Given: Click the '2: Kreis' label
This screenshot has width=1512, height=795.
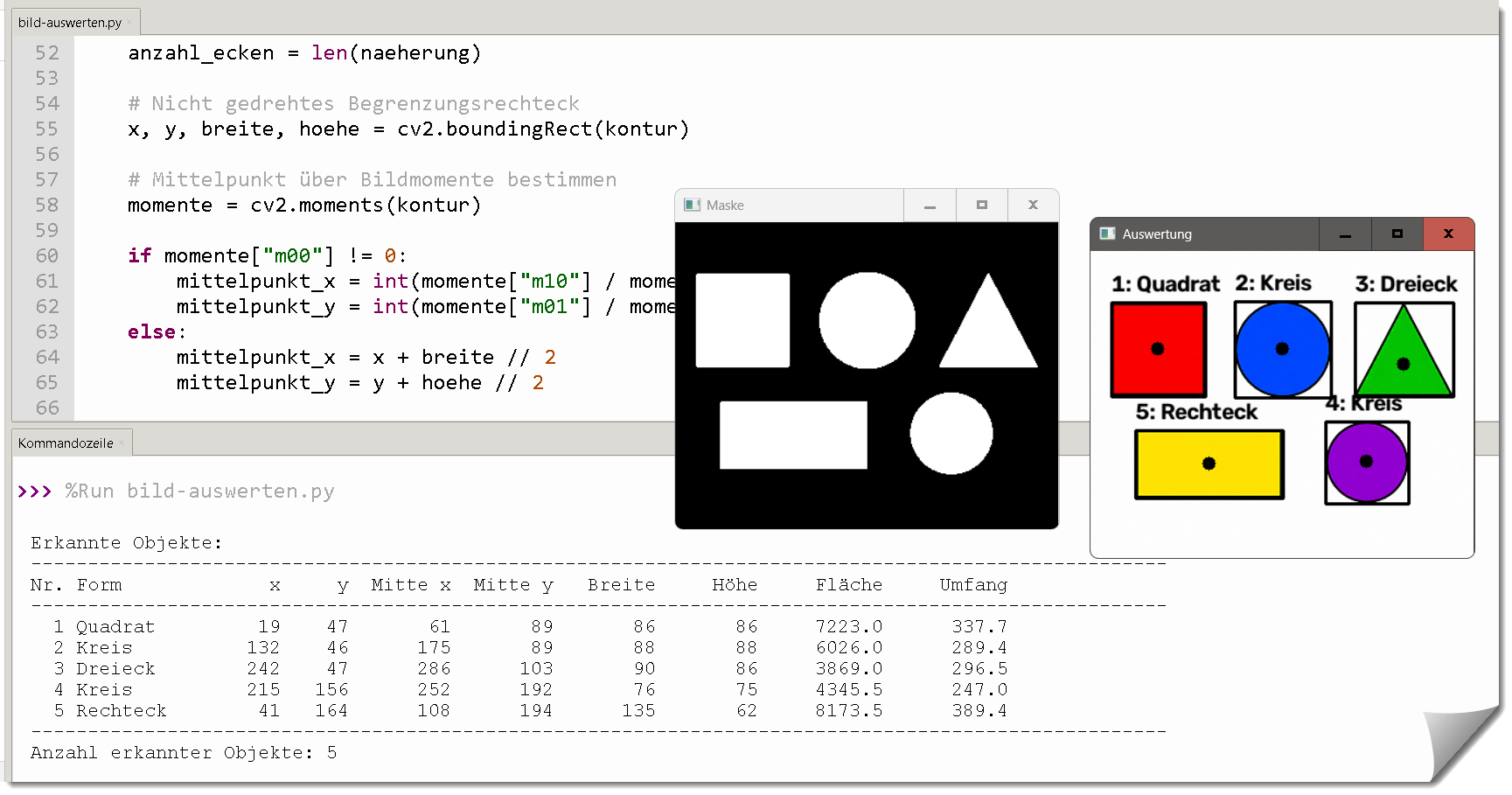Looking at the screenshot, I should 1273,283.
